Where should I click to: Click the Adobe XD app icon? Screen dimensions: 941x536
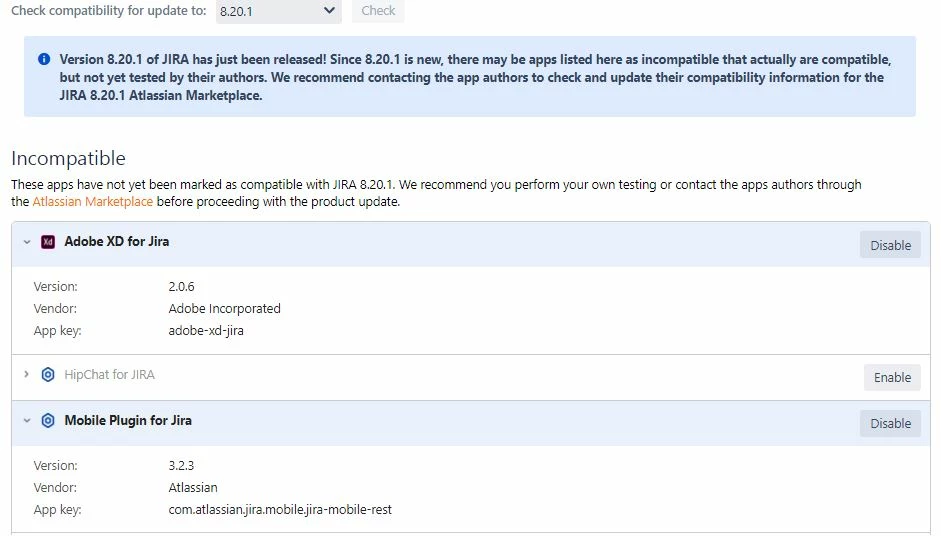[x=48, y=242]
